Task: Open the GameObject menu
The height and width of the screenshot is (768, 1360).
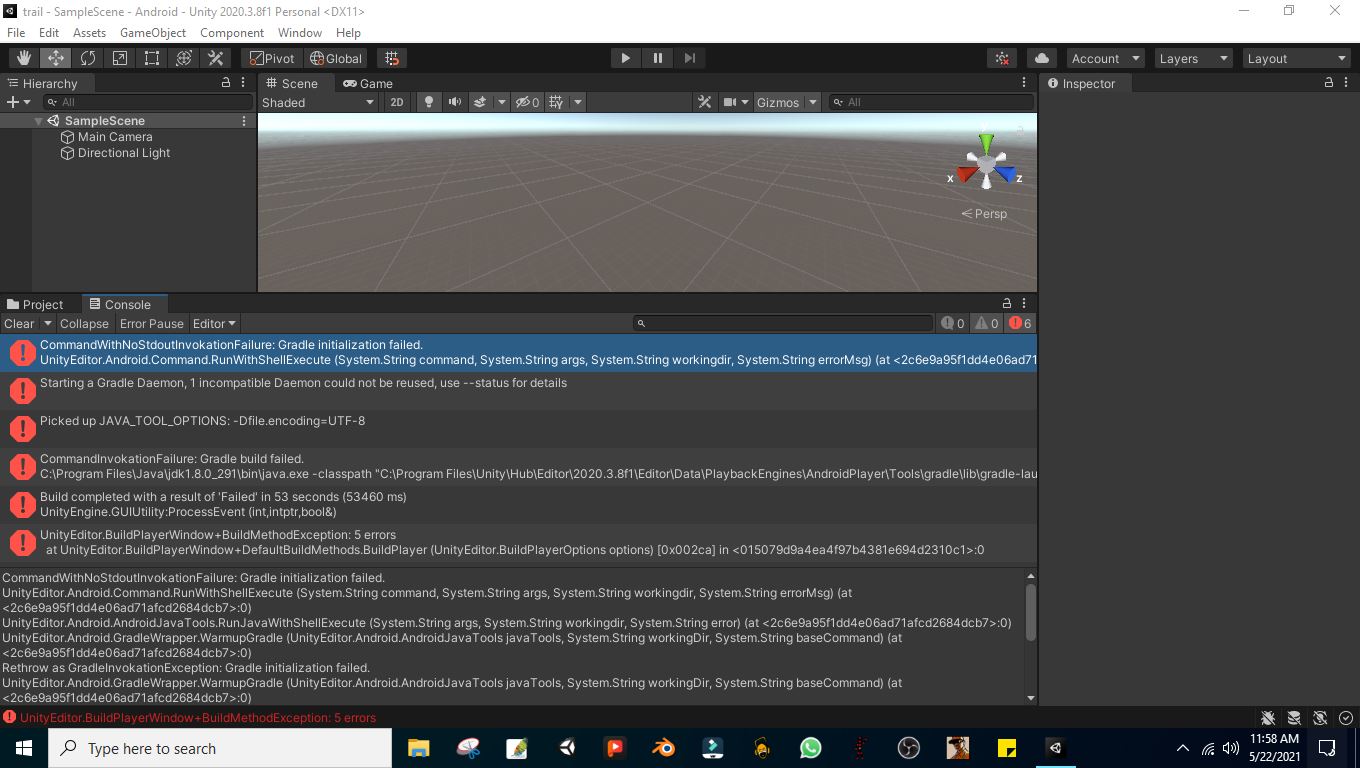Action: 153,33
